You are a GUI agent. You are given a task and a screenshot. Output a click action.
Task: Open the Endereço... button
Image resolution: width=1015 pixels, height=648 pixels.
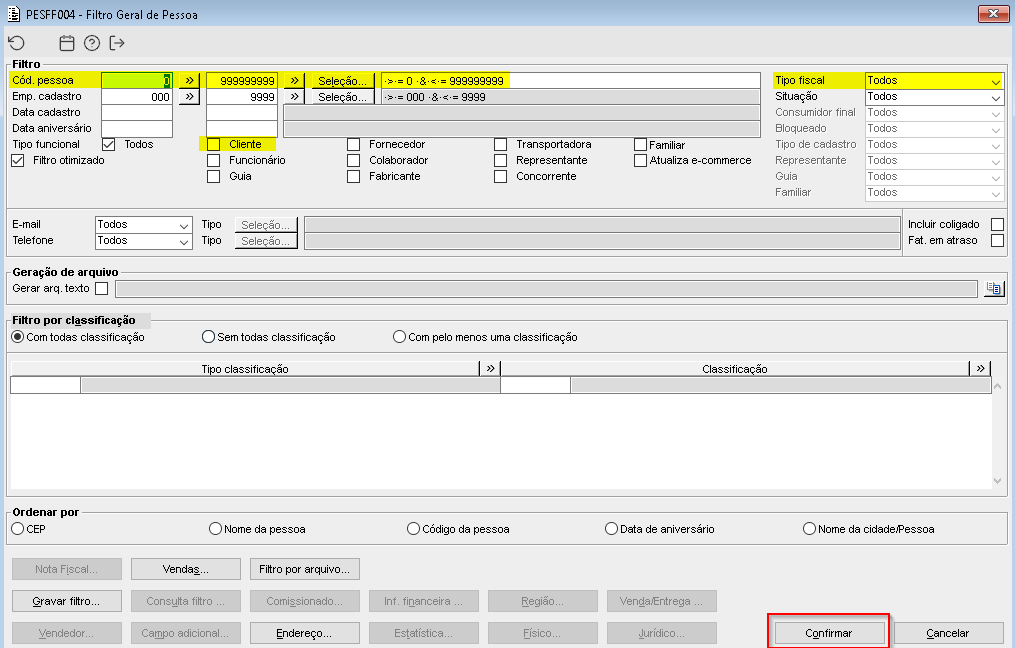pyautogui.click(x=305, y=632)
